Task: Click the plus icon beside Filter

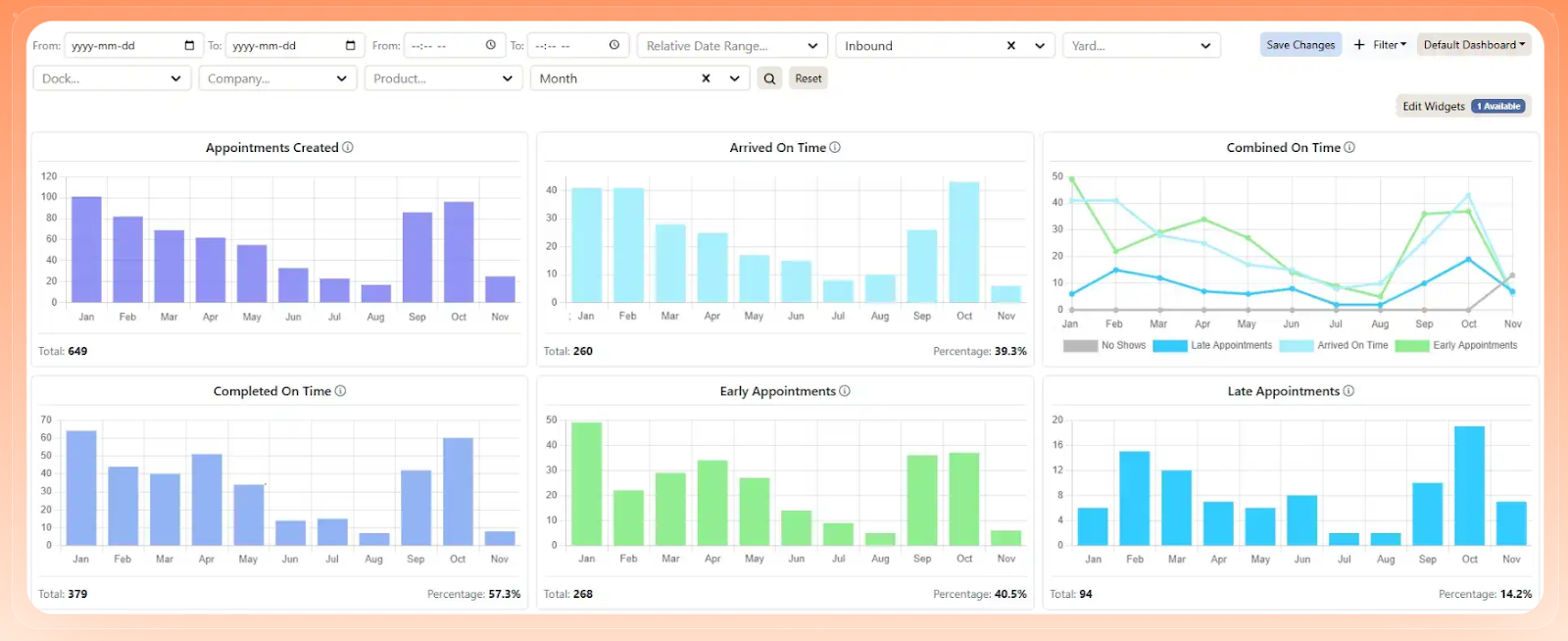Action: (x=1359, y=45)
